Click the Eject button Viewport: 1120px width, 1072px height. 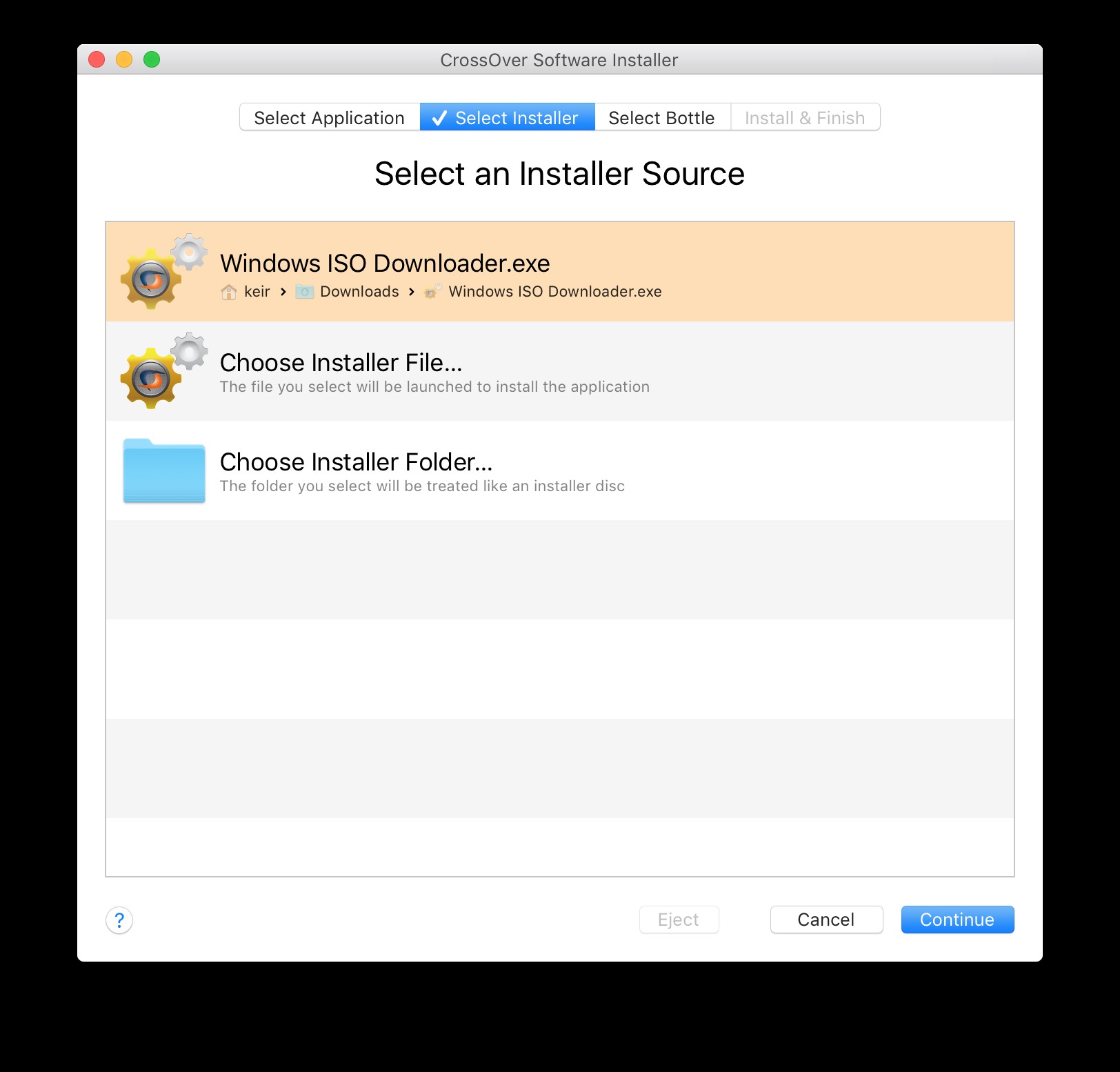click(679, 920)
